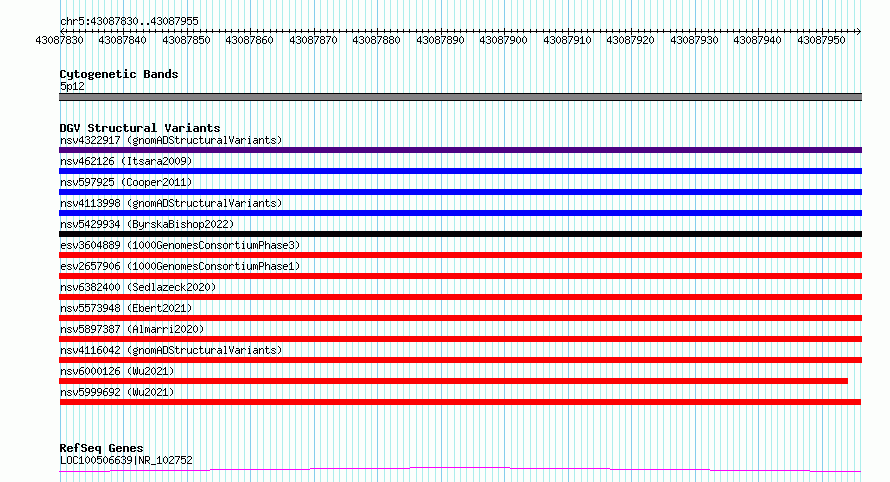Click the chr5:43087830..43087955 region label

129,21
